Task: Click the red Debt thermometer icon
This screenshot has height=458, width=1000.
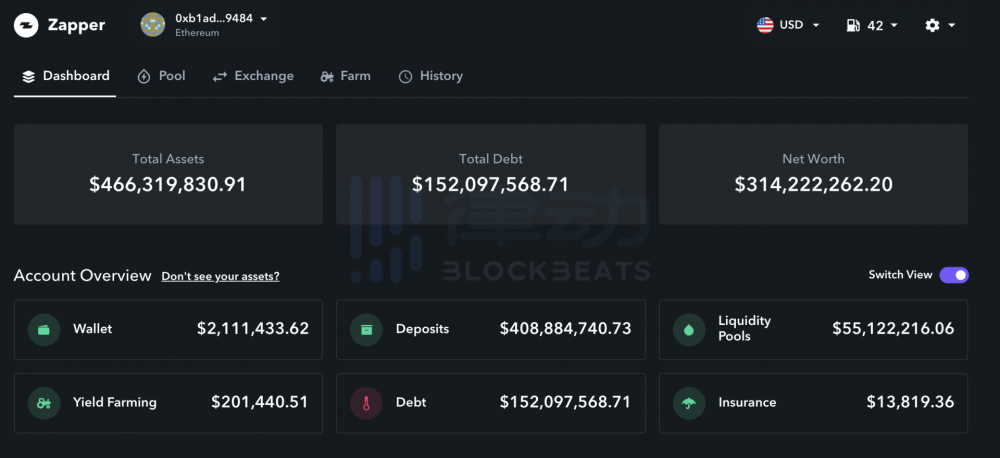Action: point(366,403)
